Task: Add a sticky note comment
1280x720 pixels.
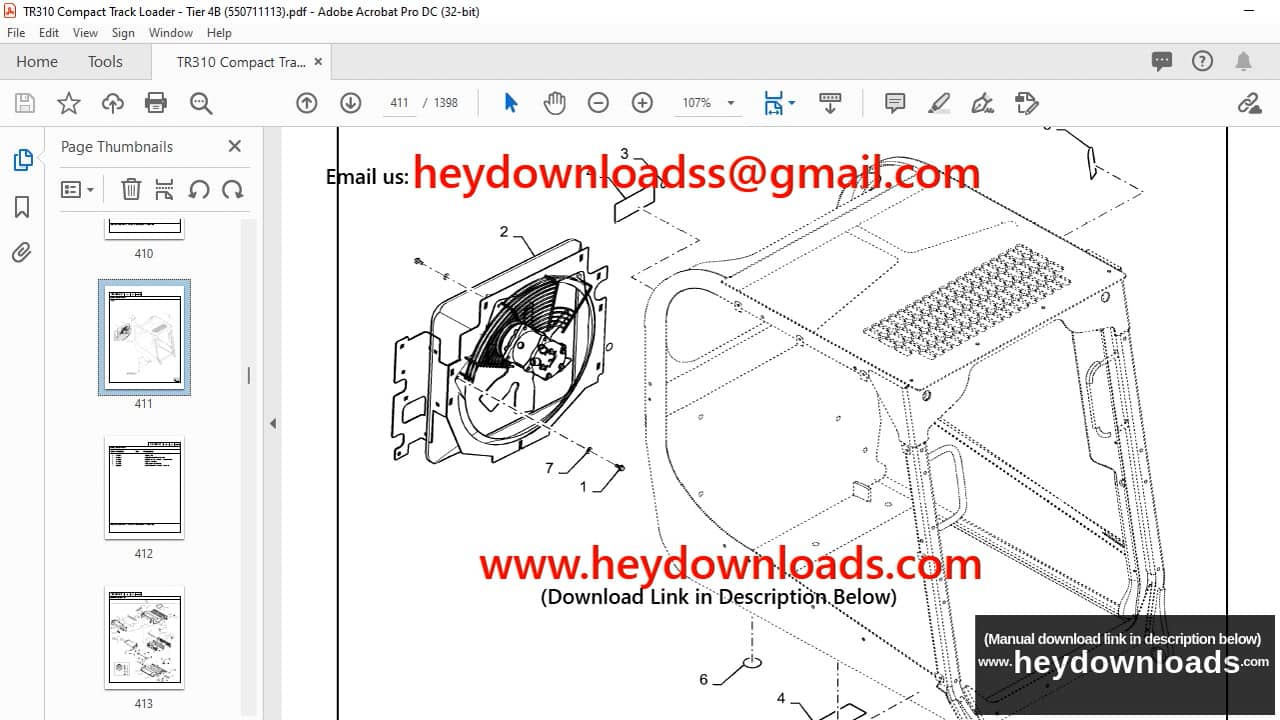Action: click(895, 103)
